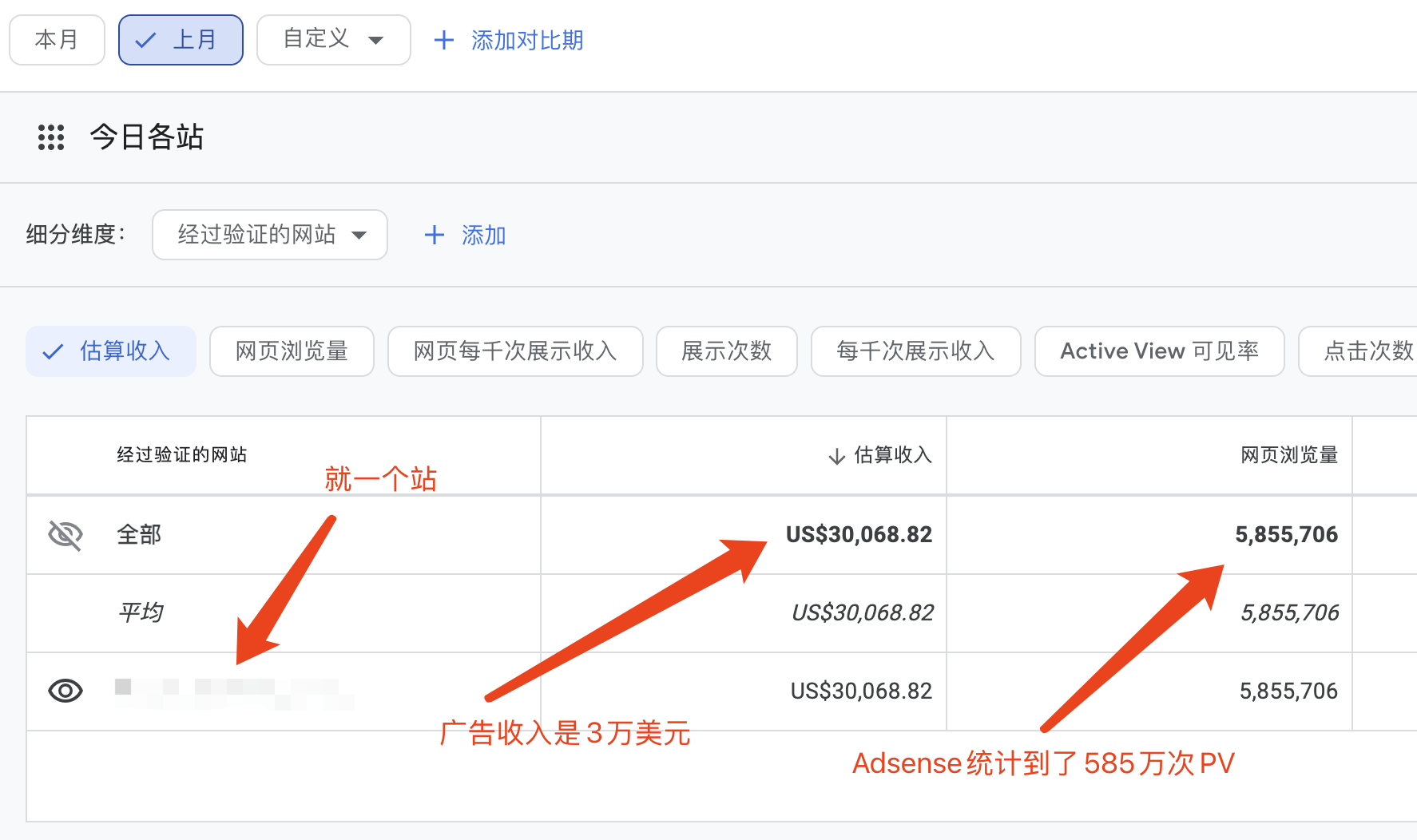Select the 上月 date range chip
The height and width of the screenshot is (840, 1417).
point(181,40)
